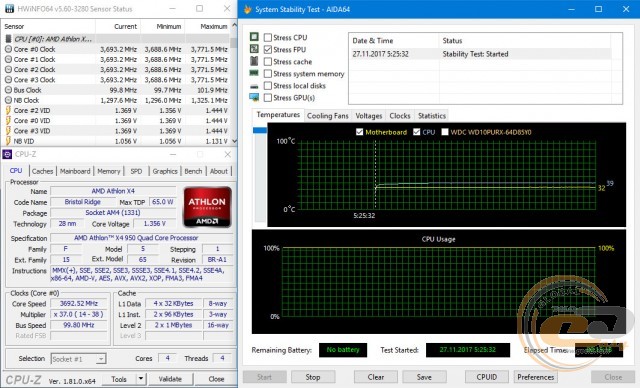The image size is (640, 388).
Task: Open AIDA64 Preferences
Action: click(536, 377)
